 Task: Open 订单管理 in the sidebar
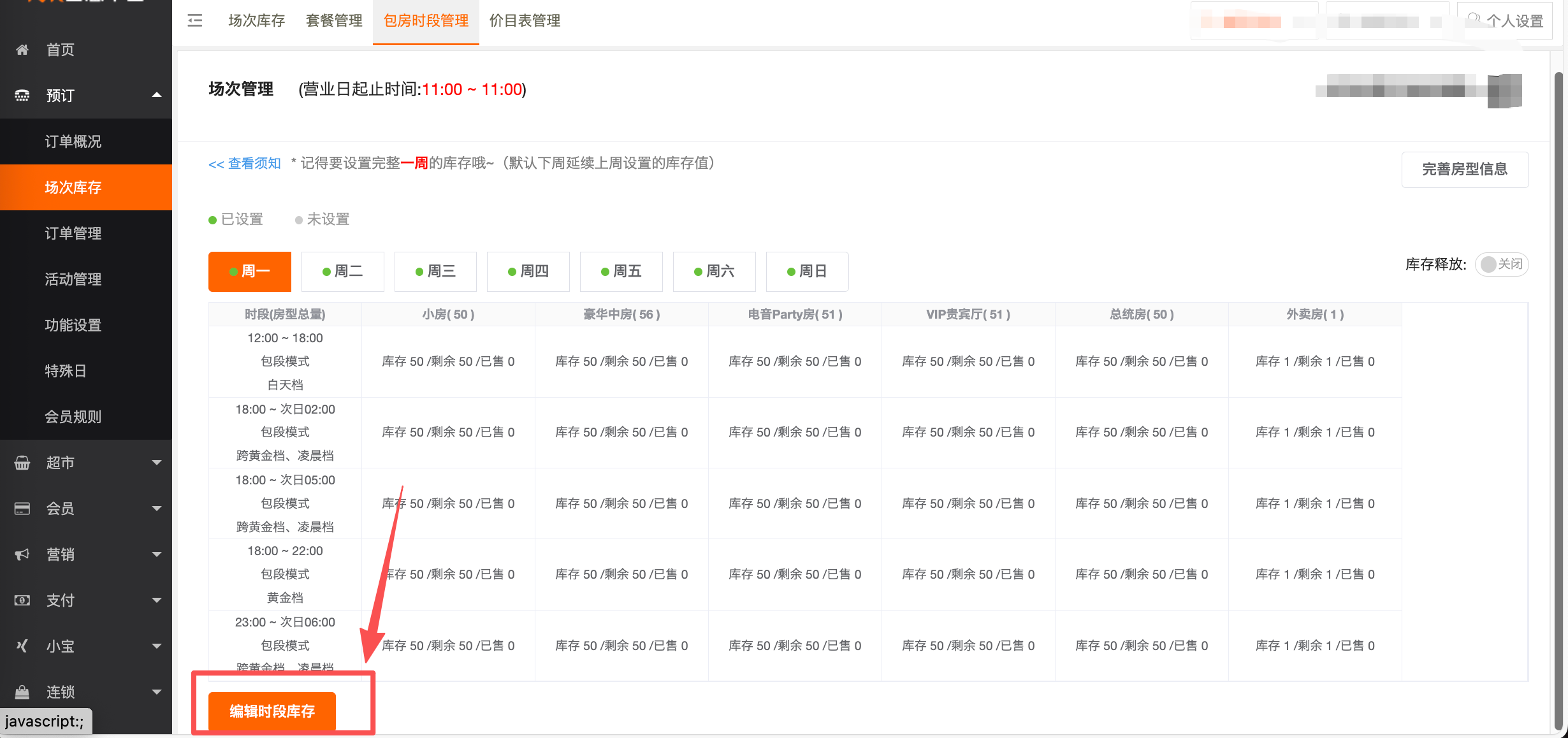click(73, 233)
